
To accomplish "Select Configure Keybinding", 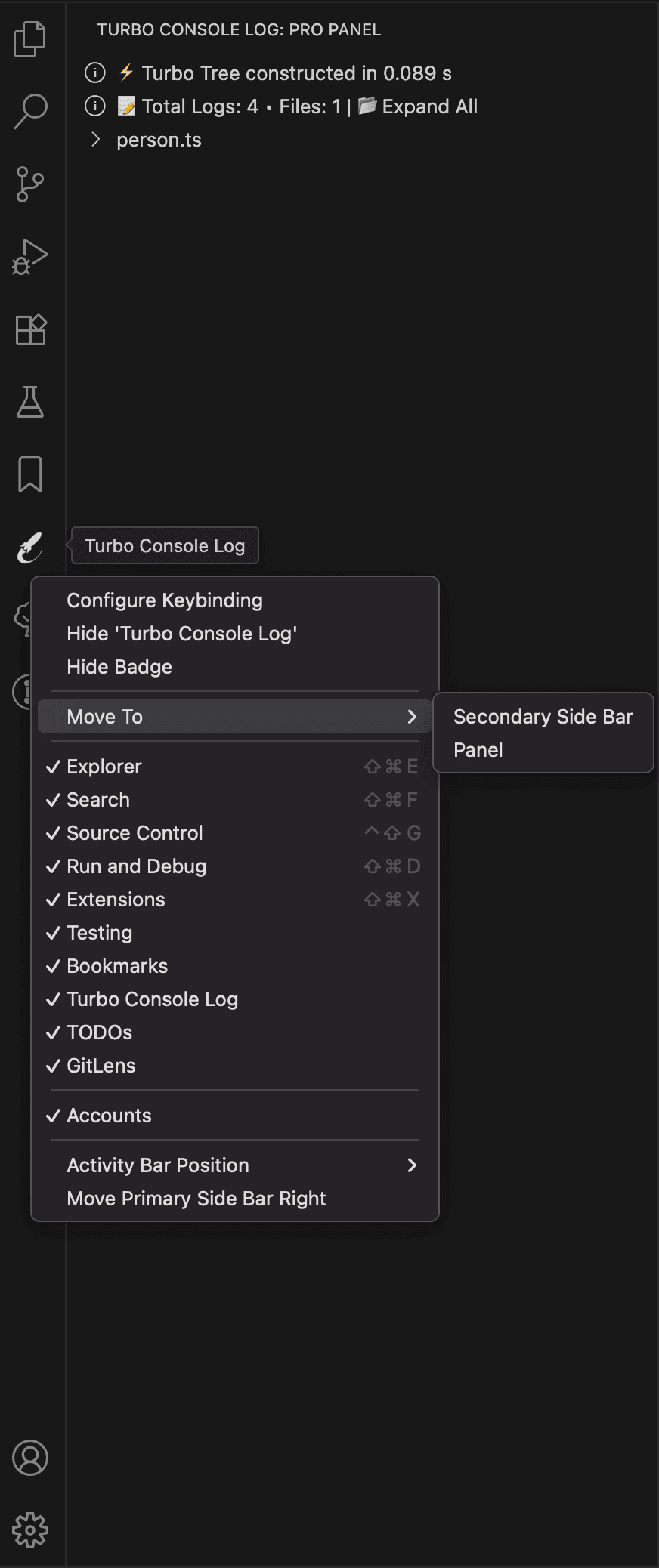I will pos(165,600).
